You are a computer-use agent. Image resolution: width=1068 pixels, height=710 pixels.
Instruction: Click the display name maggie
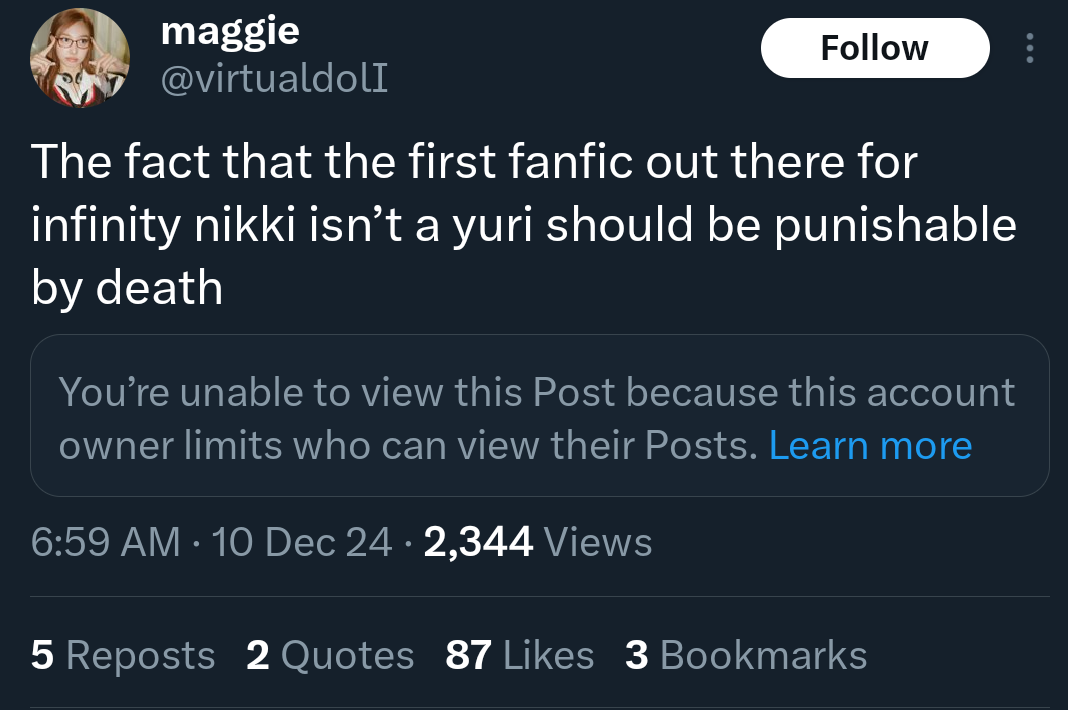229,32
